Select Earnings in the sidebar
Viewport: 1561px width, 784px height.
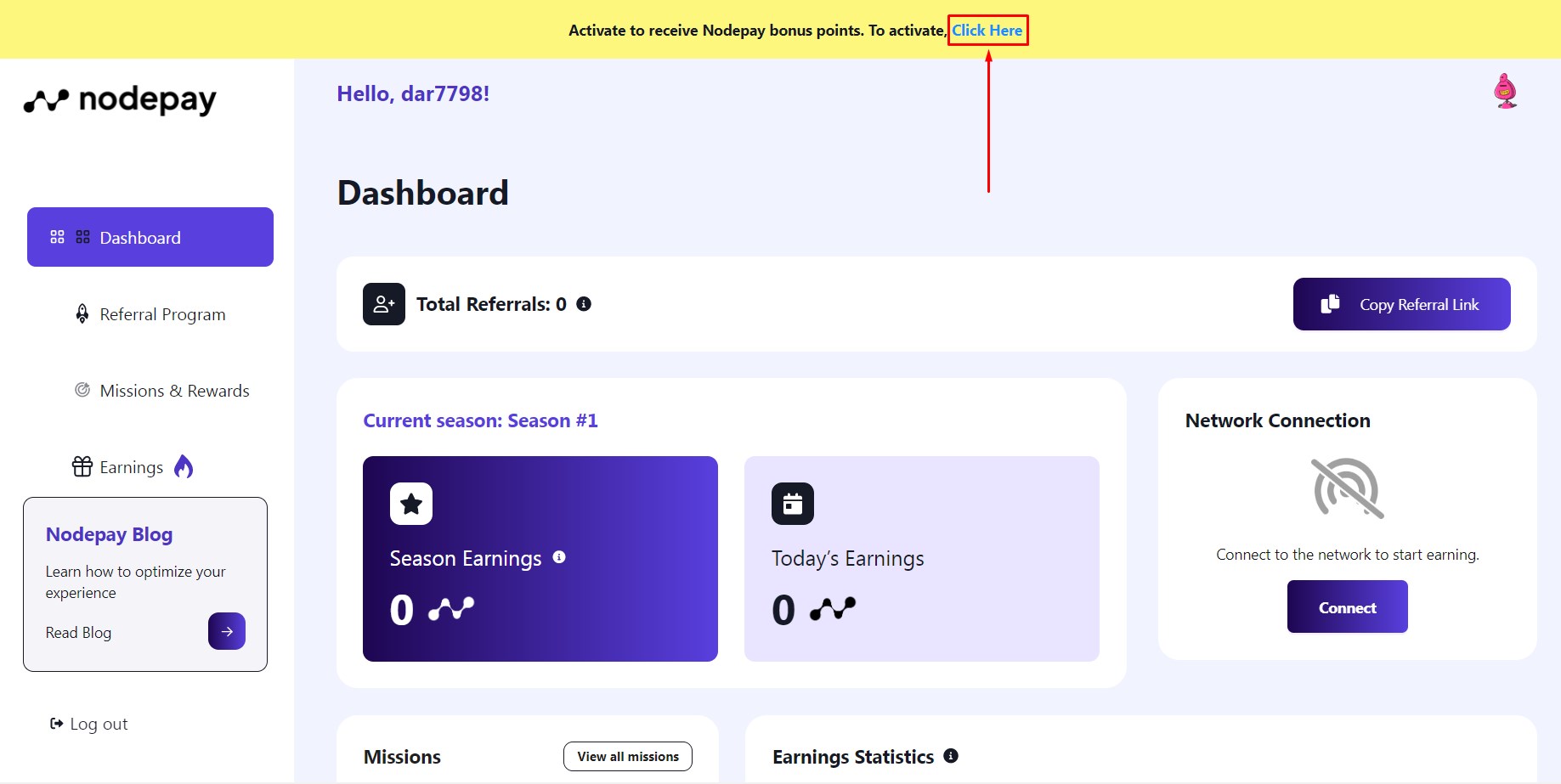point(132,467)
